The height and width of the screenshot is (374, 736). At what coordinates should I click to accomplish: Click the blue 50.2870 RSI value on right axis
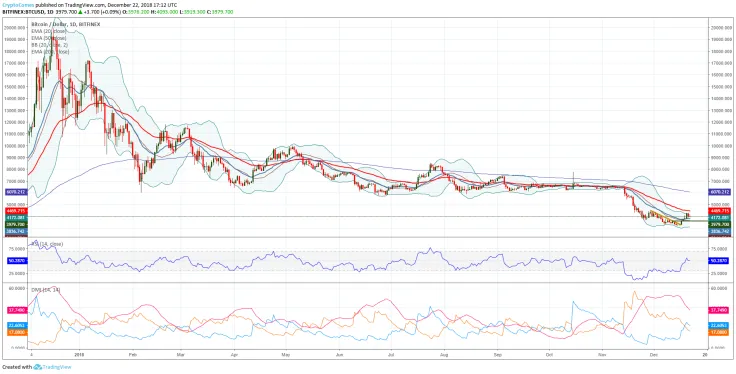point(720,260)
